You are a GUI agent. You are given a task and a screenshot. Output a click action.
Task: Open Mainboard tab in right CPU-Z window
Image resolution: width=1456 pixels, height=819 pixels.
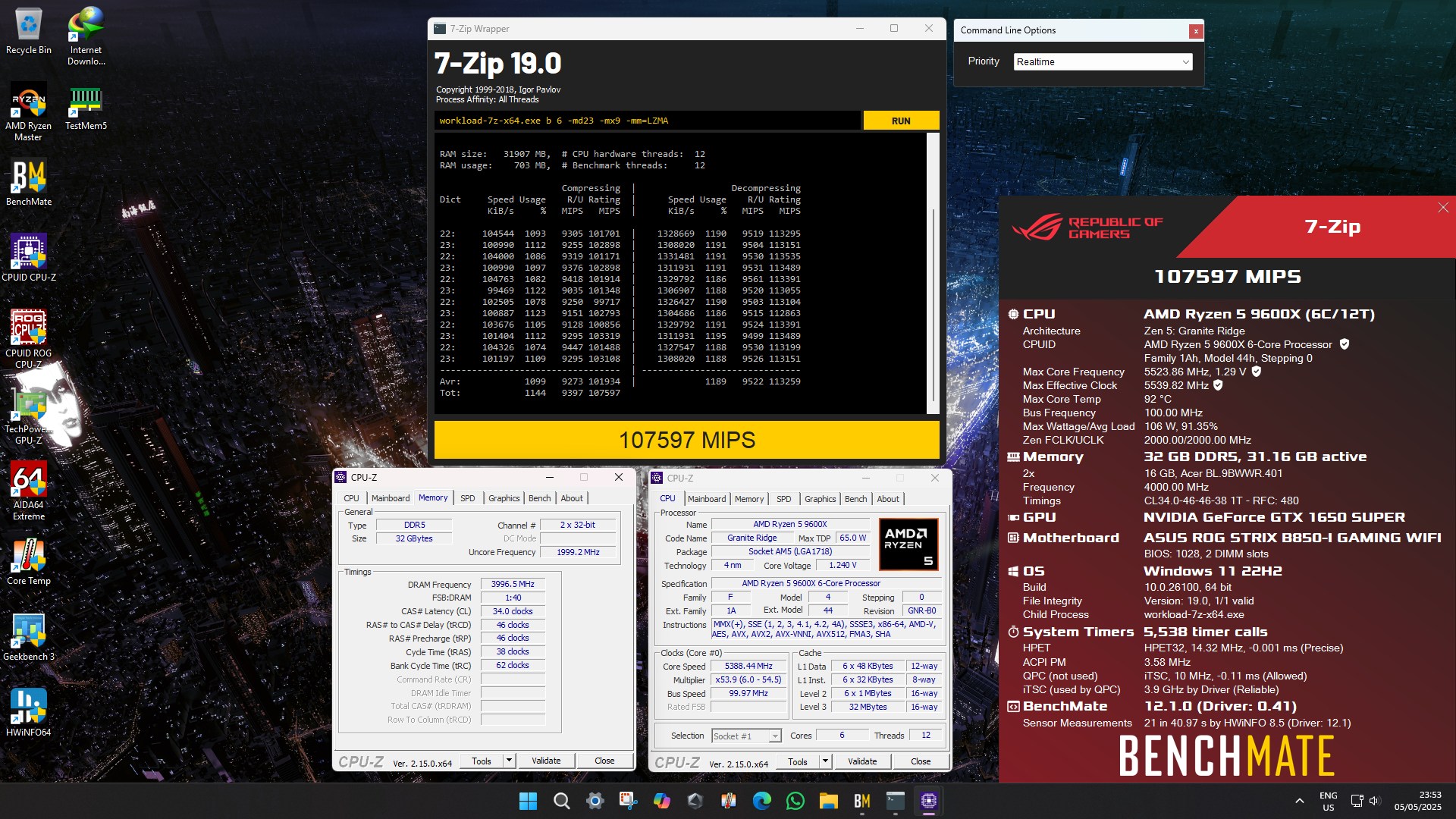pos(707,499)
